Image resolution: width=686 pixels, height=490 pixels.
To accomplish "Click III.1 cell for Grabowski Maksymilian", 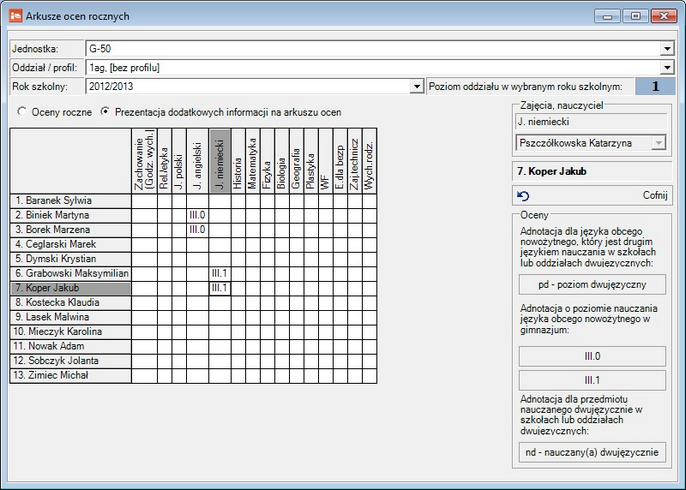I will tap(220, 273).
